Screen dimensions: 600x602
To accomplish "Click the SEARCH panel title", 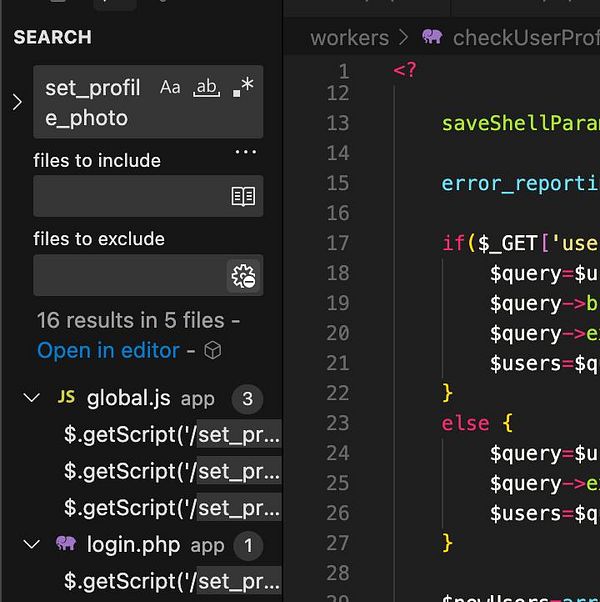I will (53, 37).
